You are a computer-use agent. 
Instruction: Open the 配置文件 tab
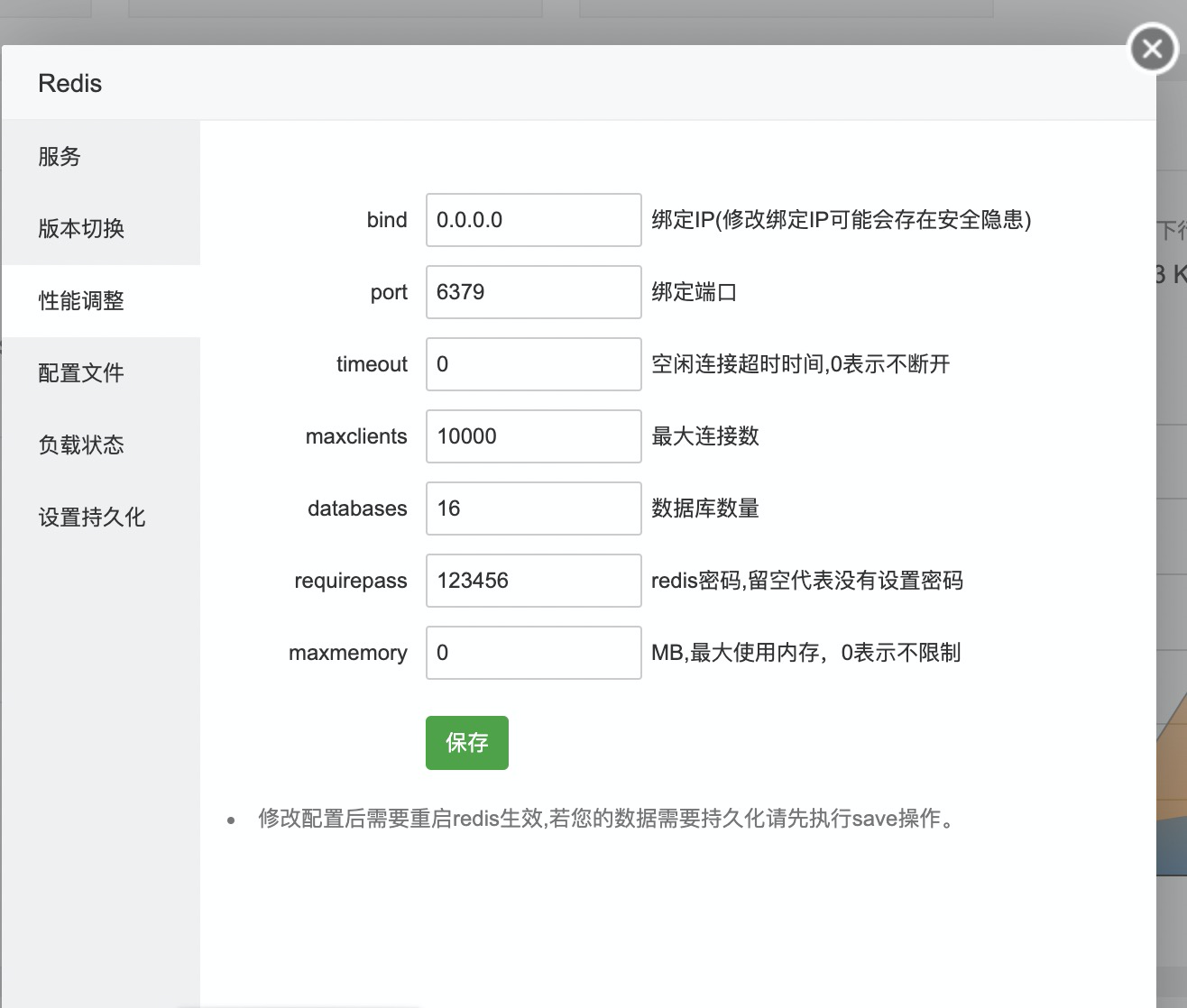(x=100, y=373)
